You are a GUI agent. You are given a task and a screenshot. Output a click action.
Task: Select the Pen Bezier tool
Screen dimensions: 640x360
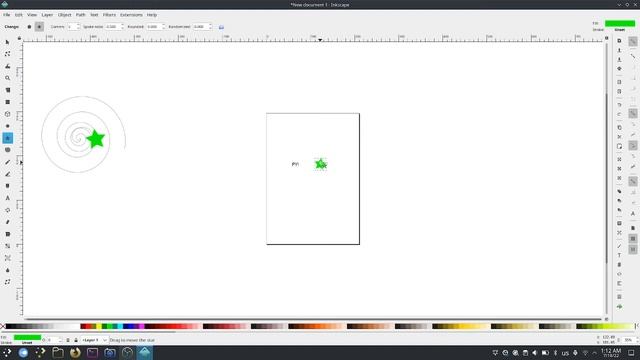tap(7, 174)
